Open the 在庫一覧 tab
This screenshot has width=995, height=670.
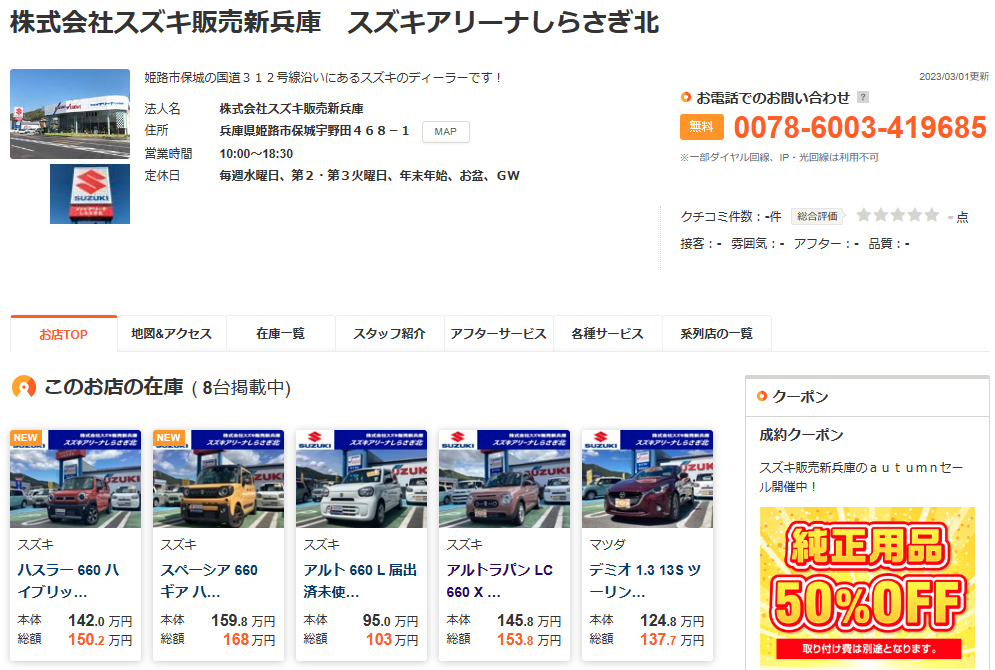click(x=280, y=334)
